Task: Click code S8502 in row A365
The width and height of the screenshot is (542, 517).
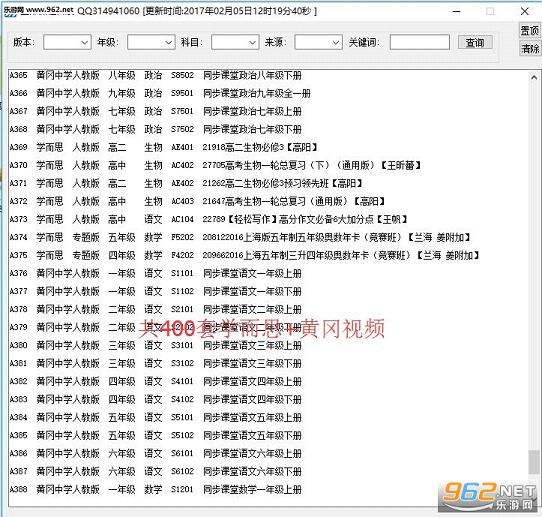Action: (182, 75)
